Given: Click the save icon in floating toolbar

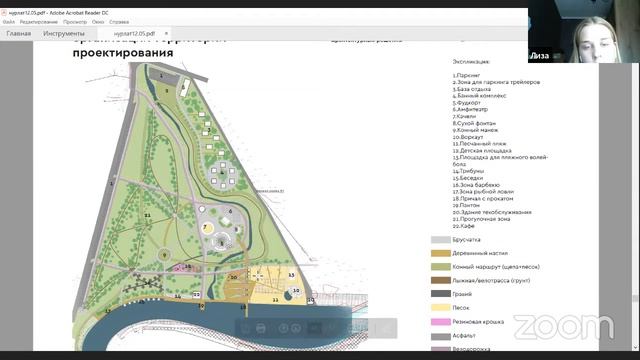Looking at the screenshot, I should tap(245, 328).
